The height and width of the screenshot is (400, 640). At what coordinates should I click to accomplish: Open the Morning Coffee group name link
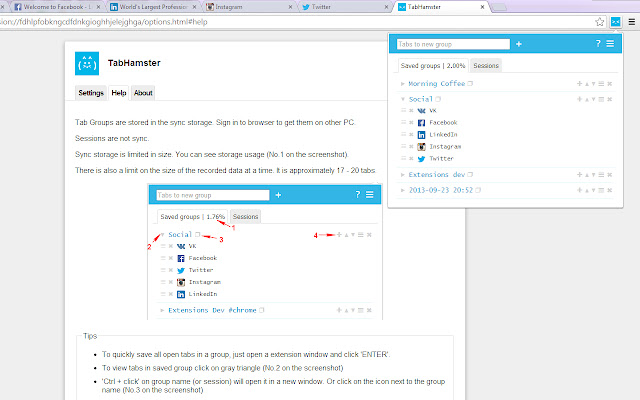tap(437, 84)
